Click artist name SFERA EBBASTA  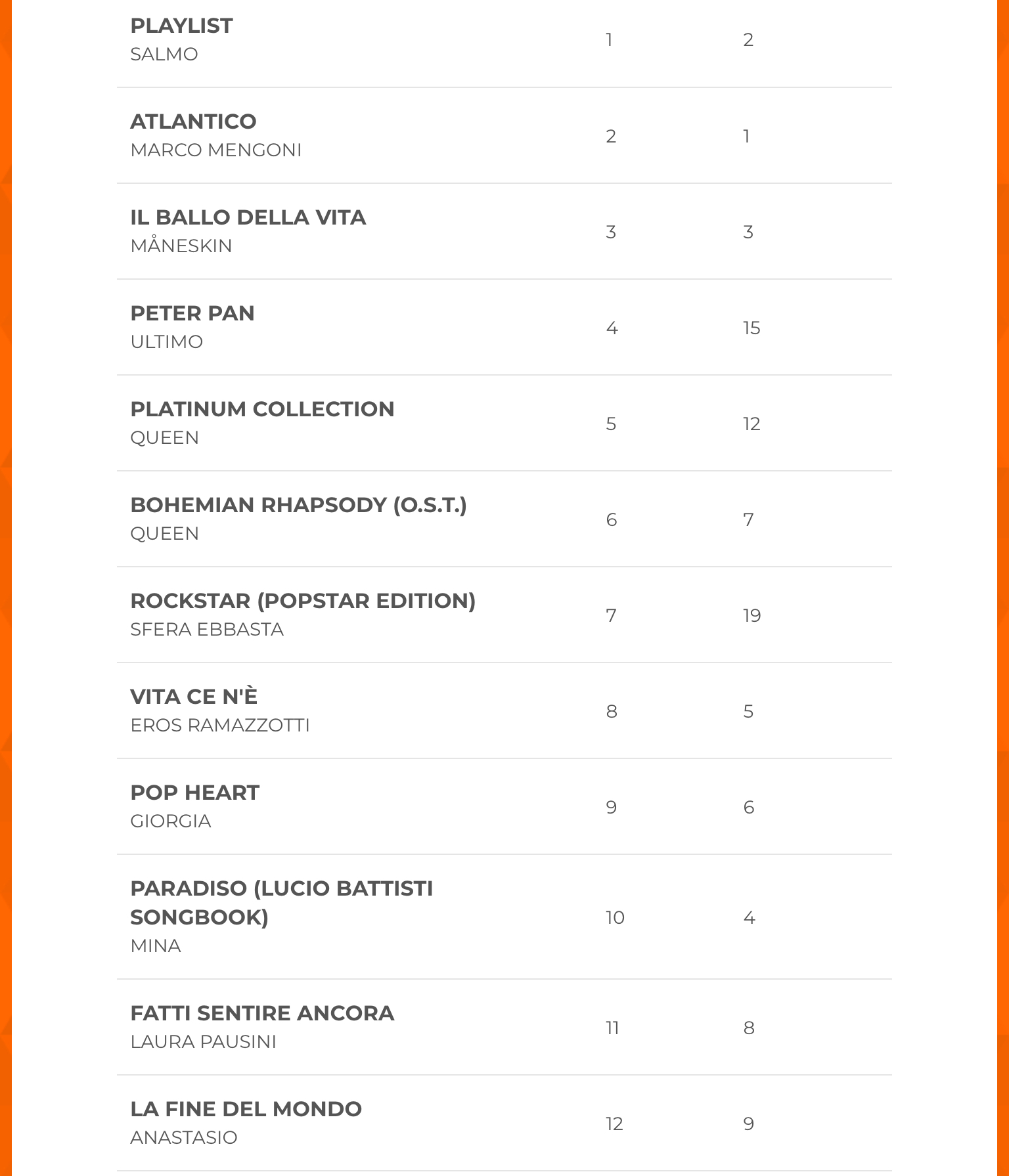[206, 630]
